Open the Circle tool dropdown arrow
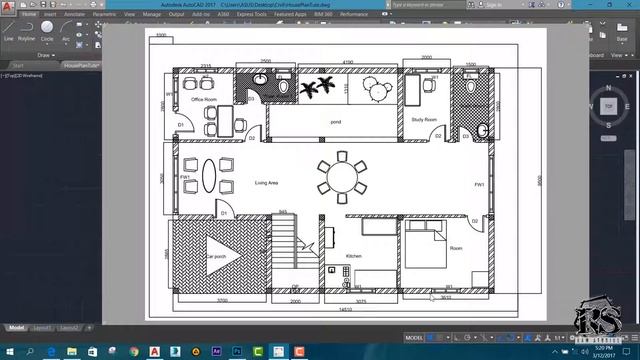The image size is (640, 360). point(47,44)
